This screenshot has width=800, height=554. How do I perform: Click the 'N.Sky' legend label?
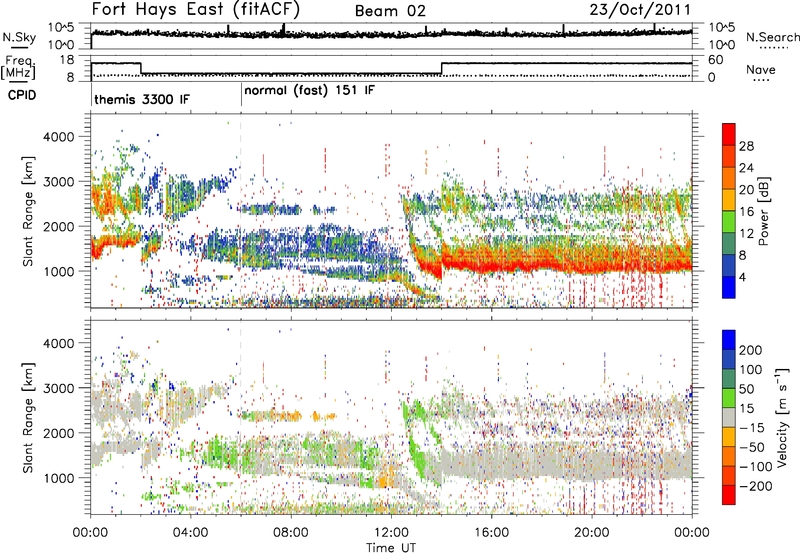[19, 37]
